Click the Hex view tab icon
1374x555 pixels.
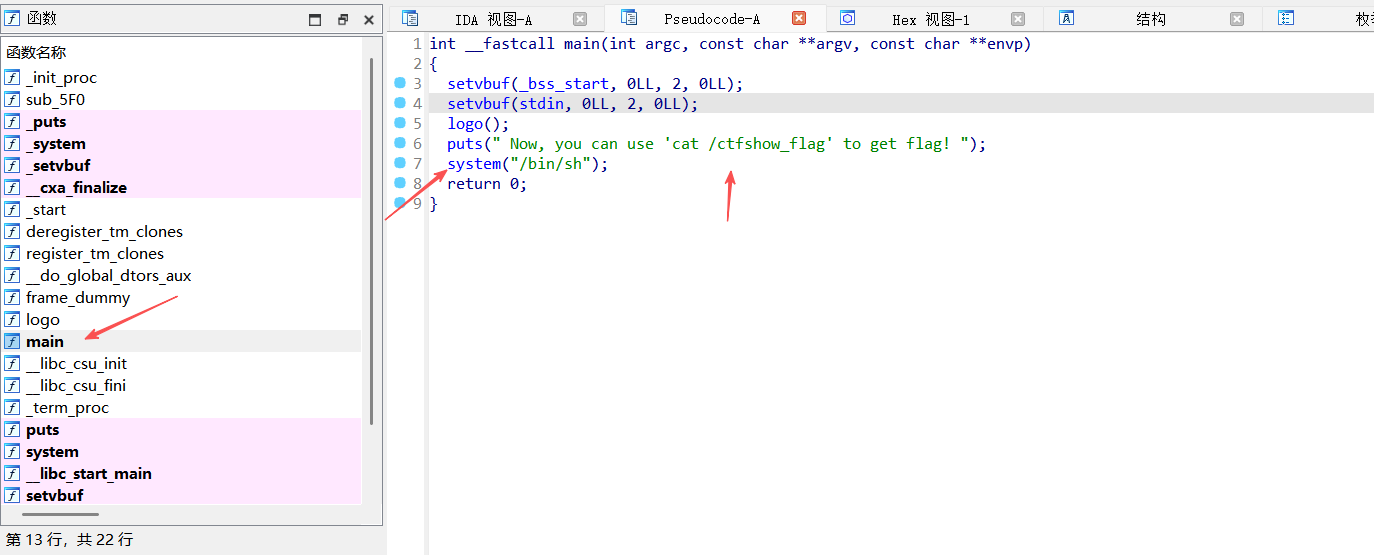coord(848,18)
